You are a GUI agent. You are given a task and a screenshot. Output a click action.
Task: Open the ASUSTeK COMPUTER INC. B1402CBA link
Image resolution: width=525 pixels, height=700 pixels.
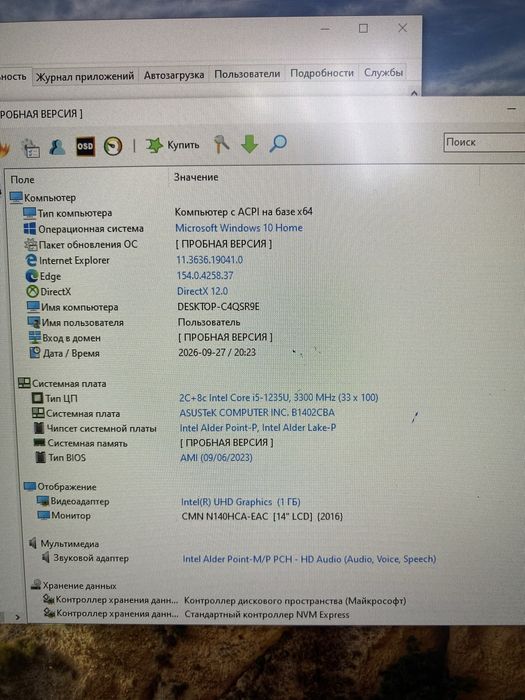point(257,412)
